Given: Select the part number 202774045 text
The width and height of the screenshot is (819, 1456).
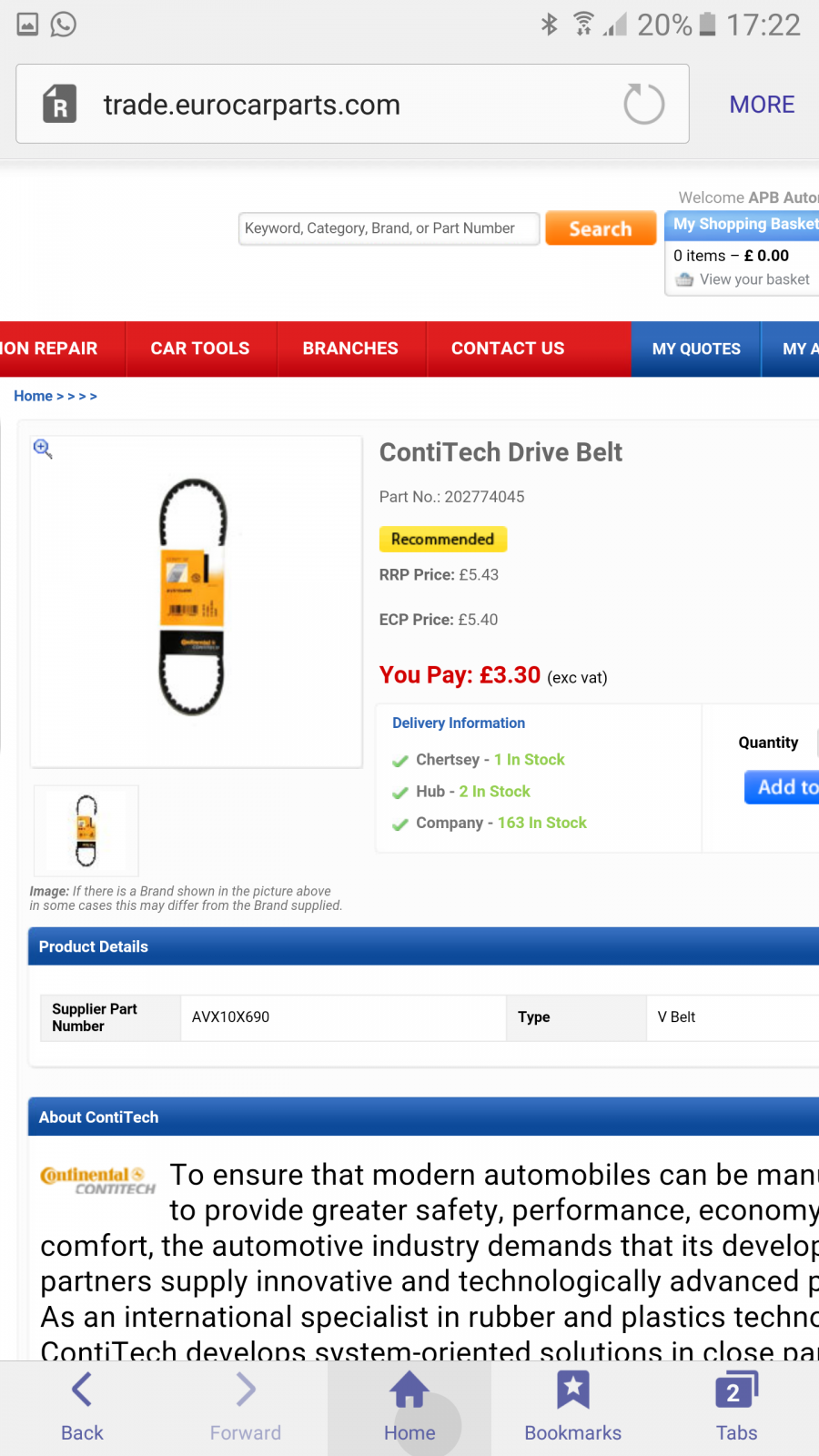Looking at the screenshot, I should coord(484,497).
